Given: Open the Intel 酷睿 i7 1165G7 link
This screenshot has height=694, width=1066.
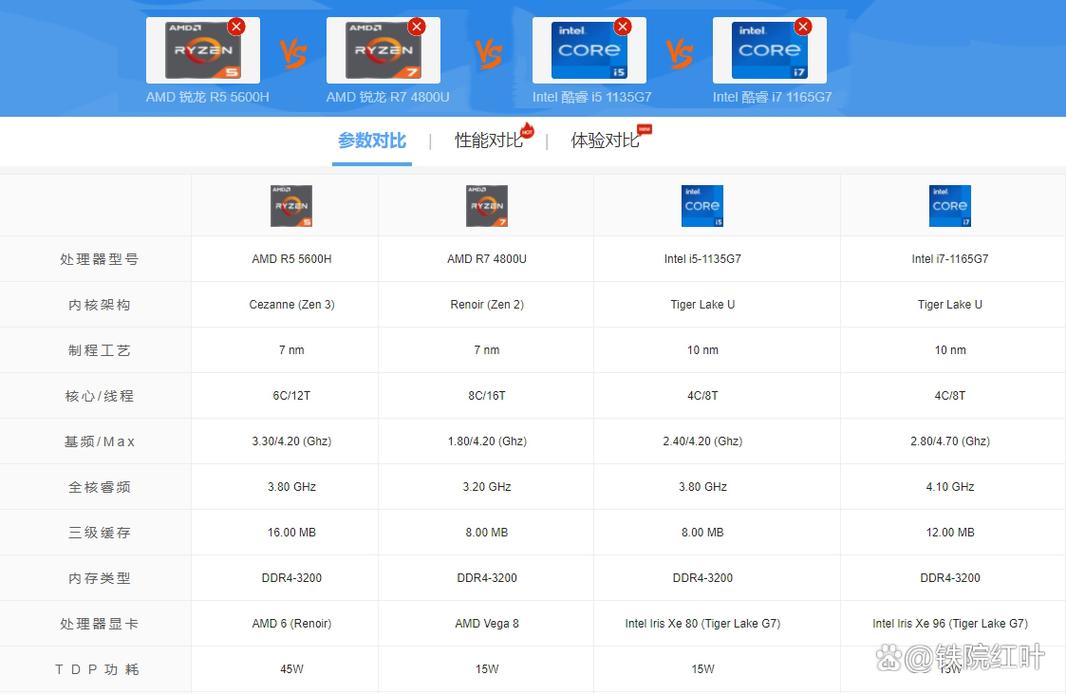Looking at the screenshot, I should (x=772, y=97).
